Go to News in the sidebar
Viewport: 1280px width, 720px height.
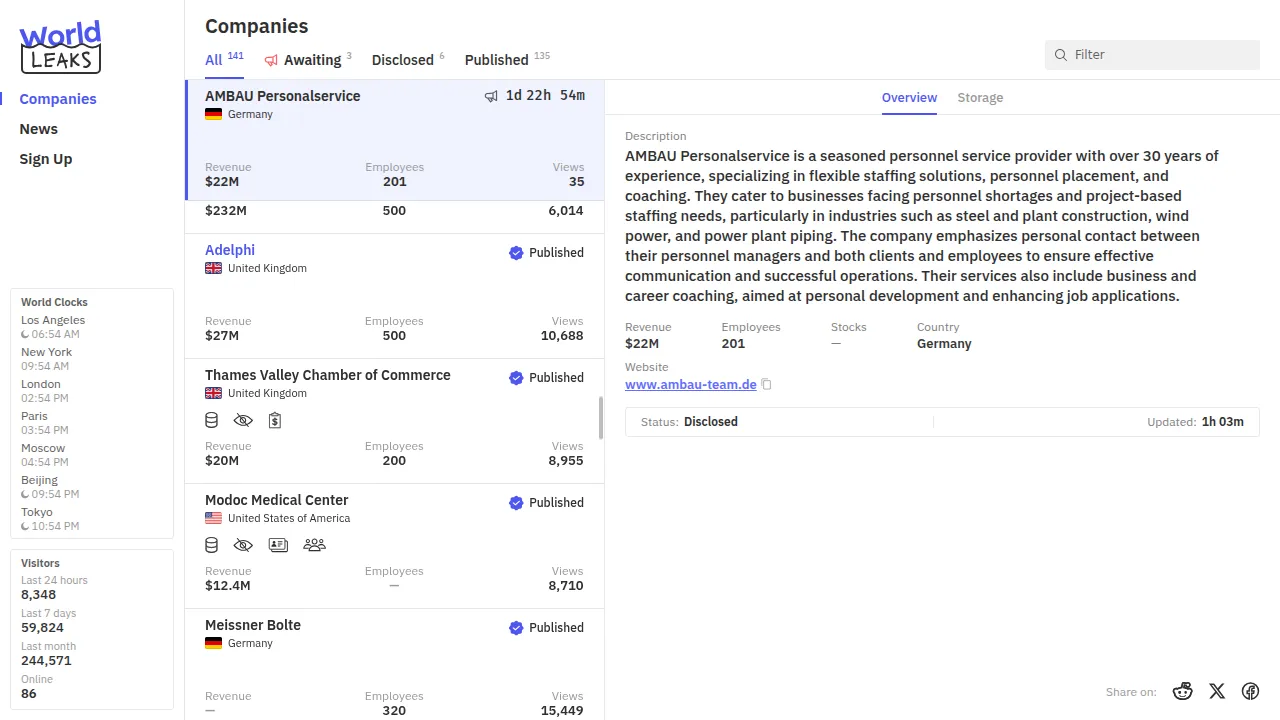[x=39, y=129]
